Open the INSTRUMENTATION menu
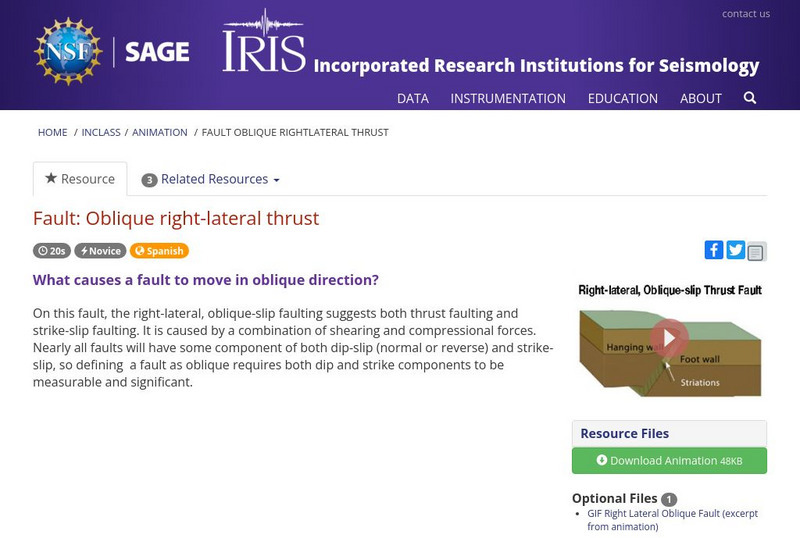The width and height of the screenshot is (800, 538). [508, 99]
